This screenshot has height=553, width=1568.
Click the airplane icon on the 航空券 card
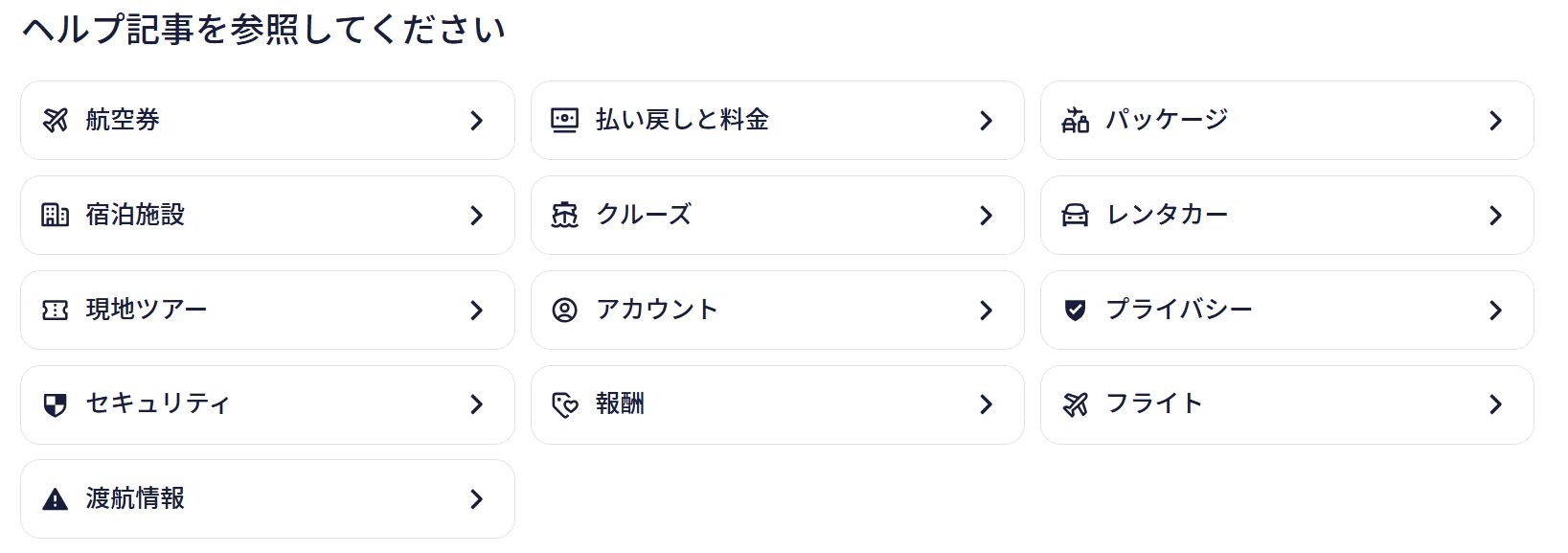[57, 120]
